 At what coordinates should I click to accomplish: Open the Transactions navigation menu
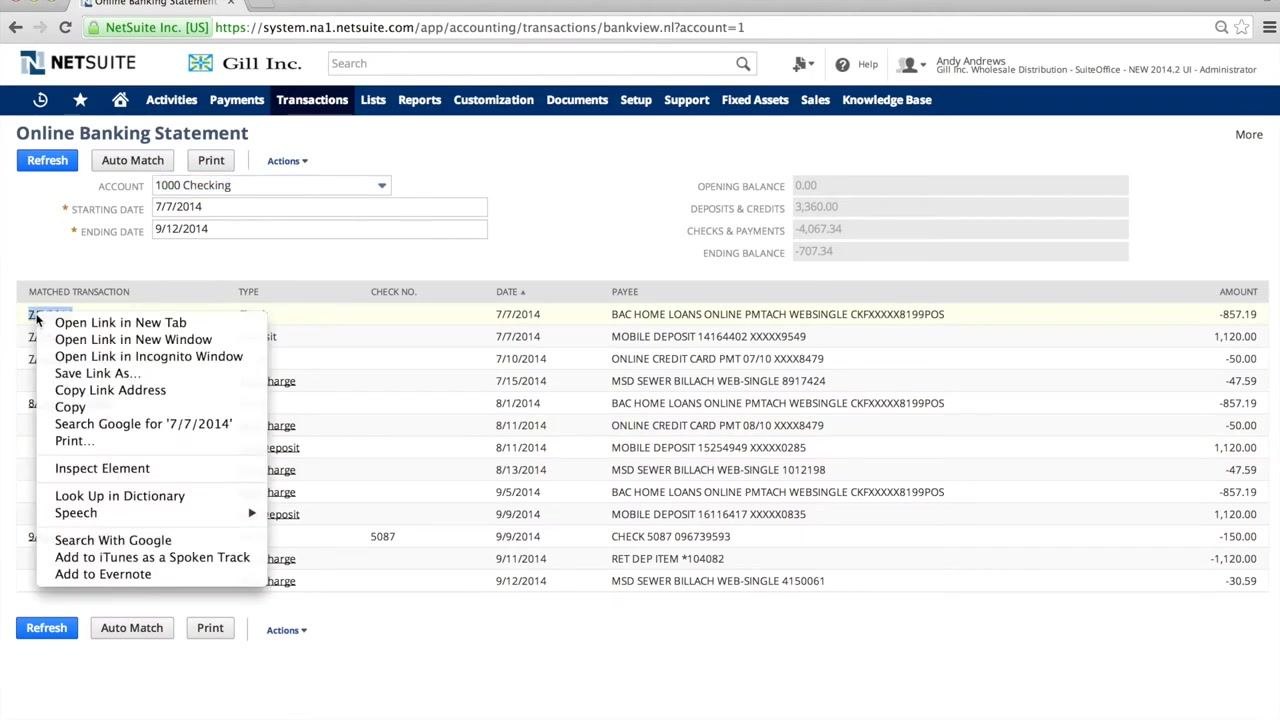click(312, 100)
